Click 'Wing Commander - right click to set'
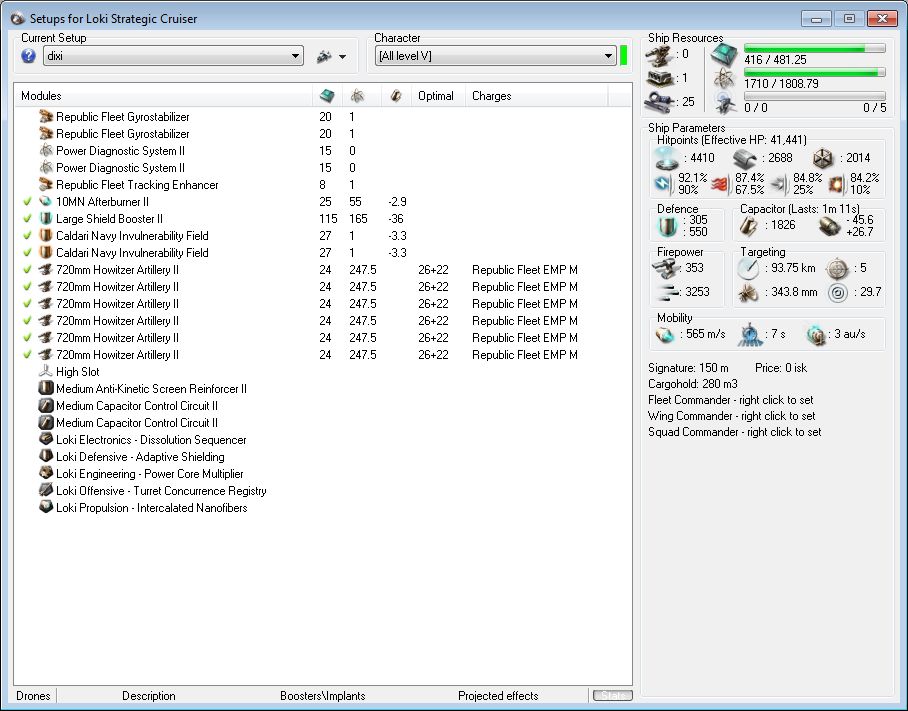This screenshot has width=908, height=711. (x=731, y=416)
